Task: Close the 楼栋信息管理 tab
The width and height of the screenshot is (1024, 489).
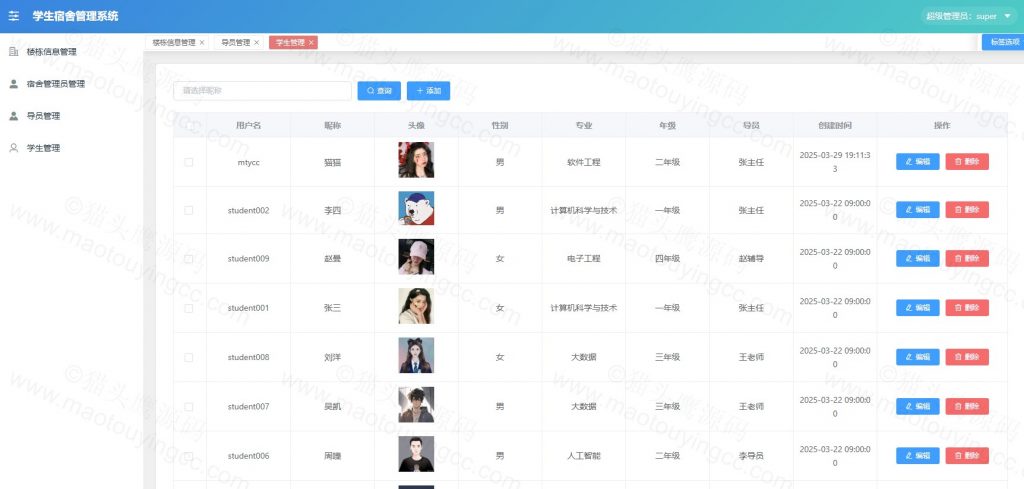Action: pos(202,42)
